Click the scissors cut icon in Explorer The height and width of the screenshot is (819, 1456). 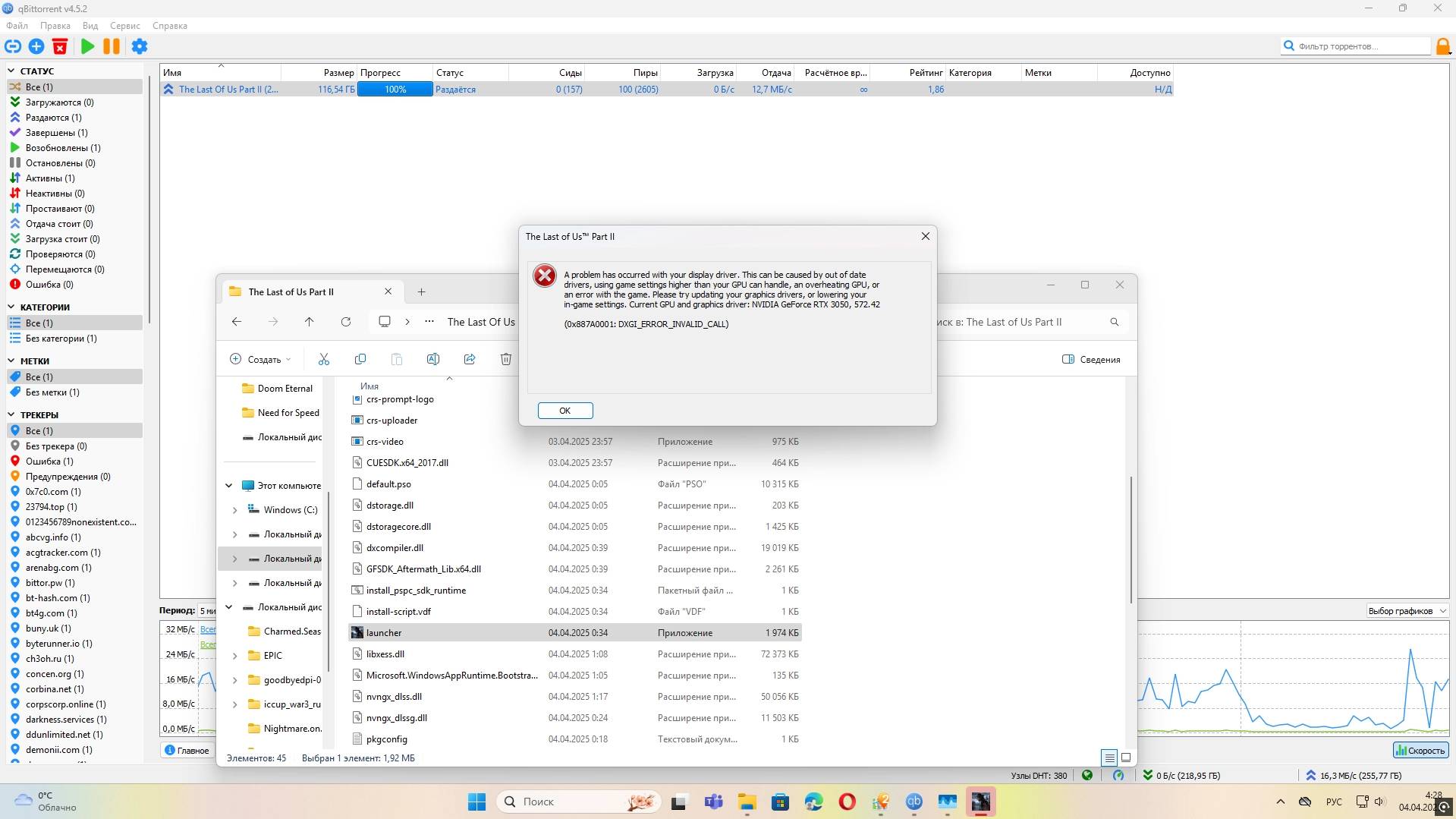tap(324, 359)
